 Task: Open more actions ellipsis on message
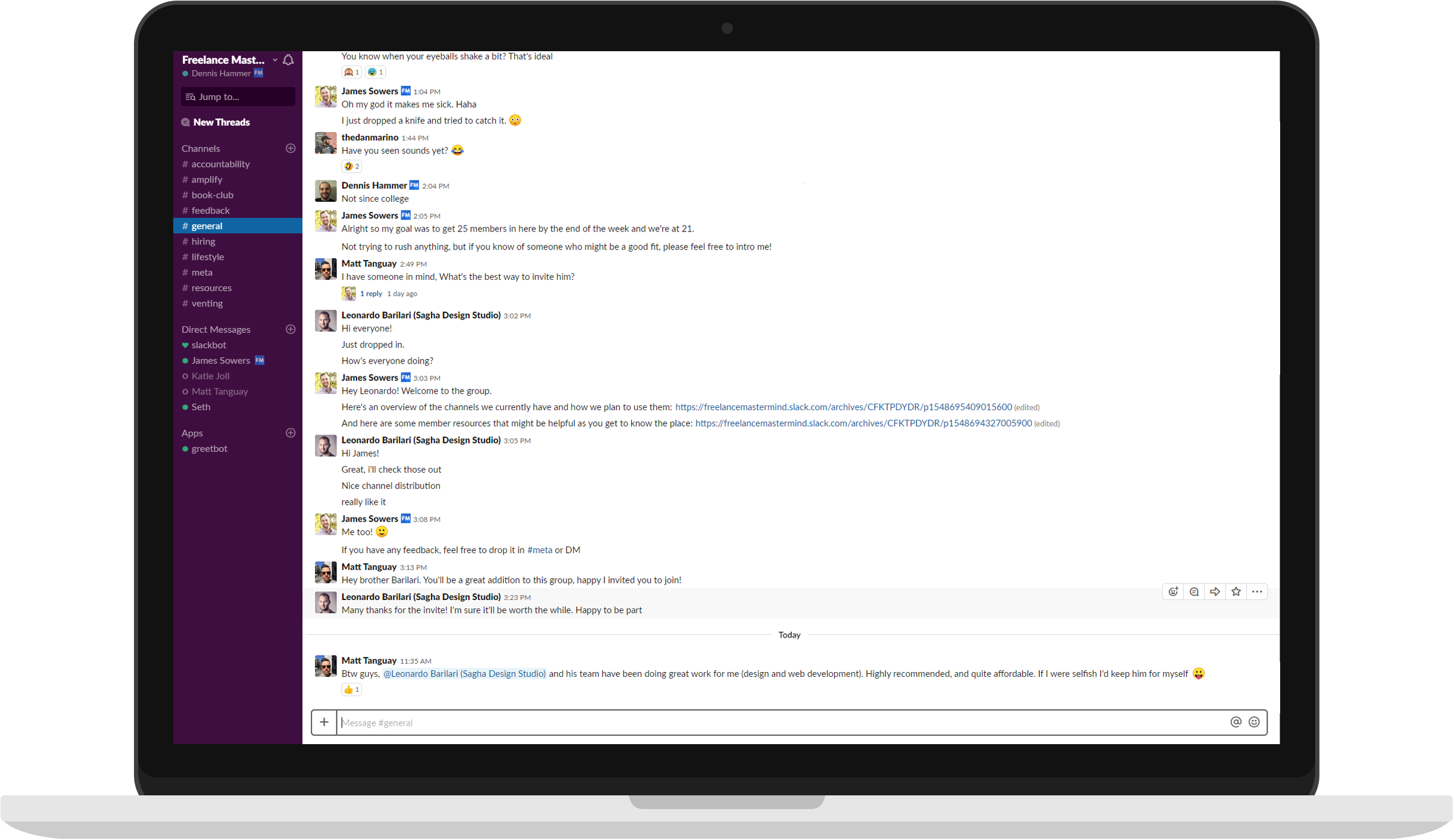coord(1258,592)
